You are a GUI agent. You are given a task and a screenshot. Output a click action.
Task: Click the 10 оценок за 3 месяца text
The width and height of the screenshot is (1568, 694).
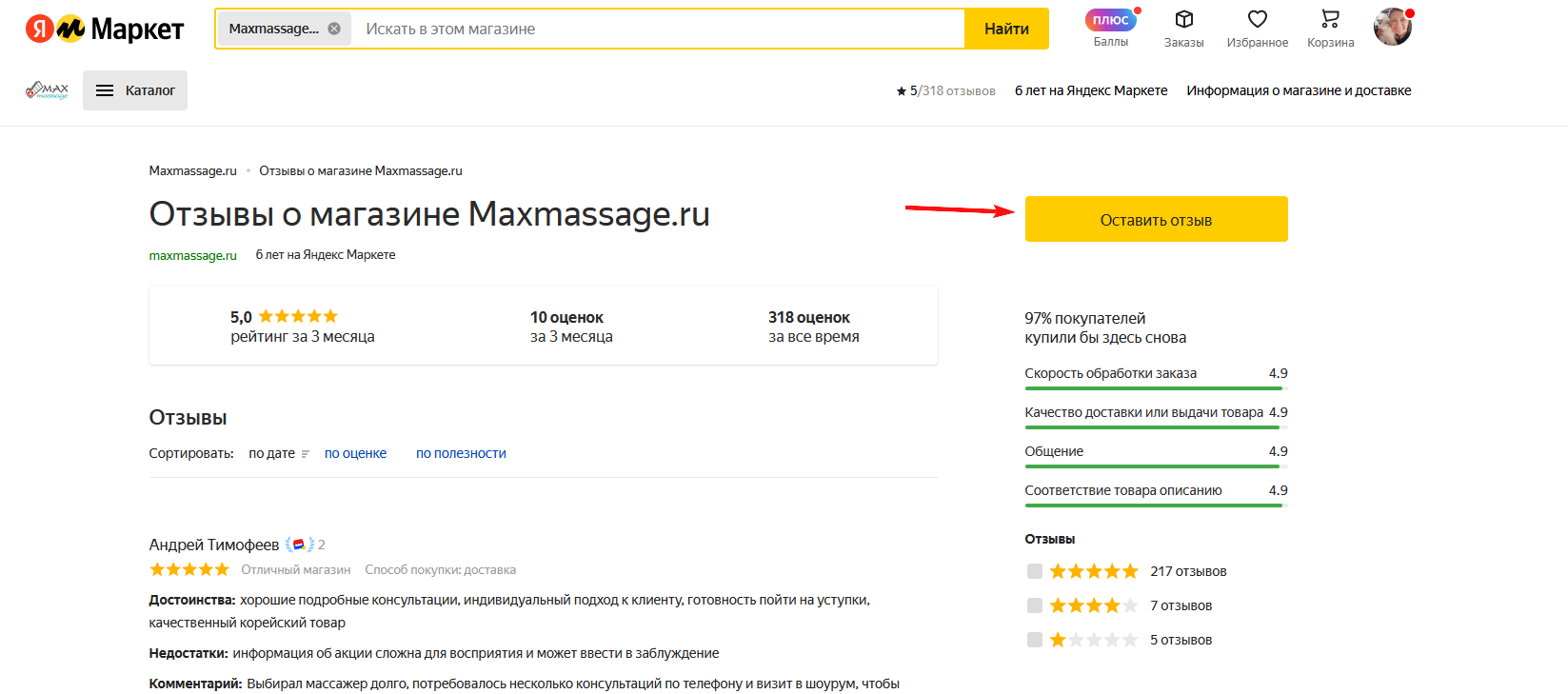tap(571, 327)
